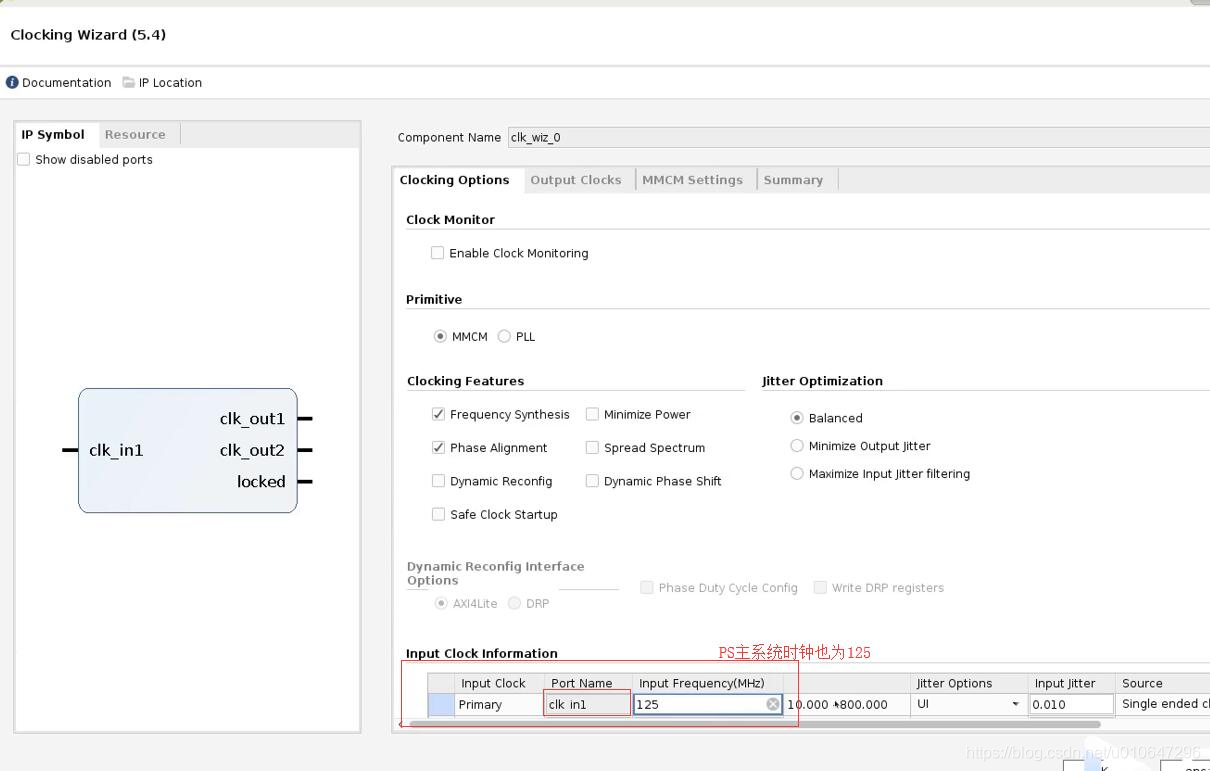
Task: Select the Primary input clock row cell
Action: (x=499, y=704)
